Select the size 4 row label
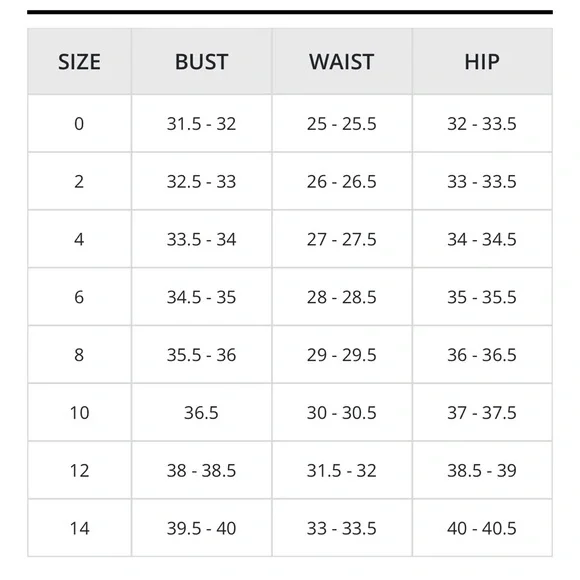The width and height of the screenshot is (580, 580). point(79,239)
